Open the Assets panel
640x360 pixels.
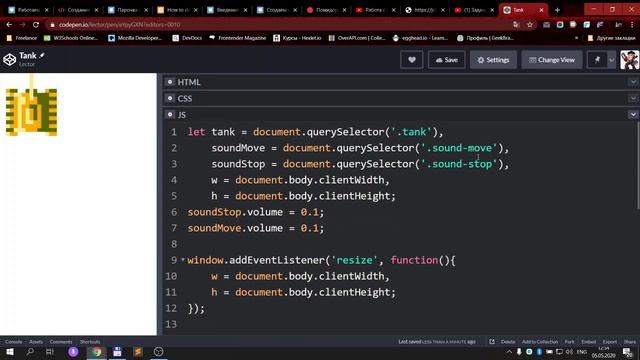pyautogui.click(x=36, y=342)
